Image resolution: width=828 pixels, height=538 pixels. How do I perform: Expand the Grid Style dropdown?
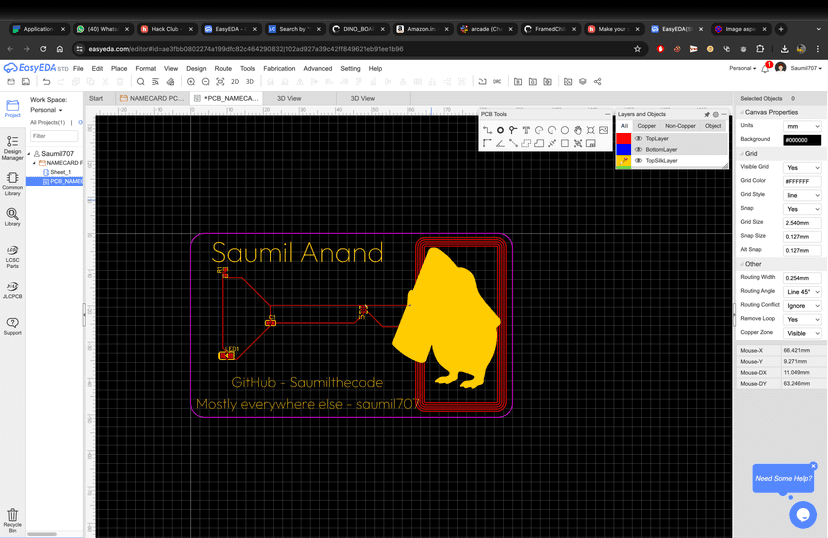tap(802, 195)
